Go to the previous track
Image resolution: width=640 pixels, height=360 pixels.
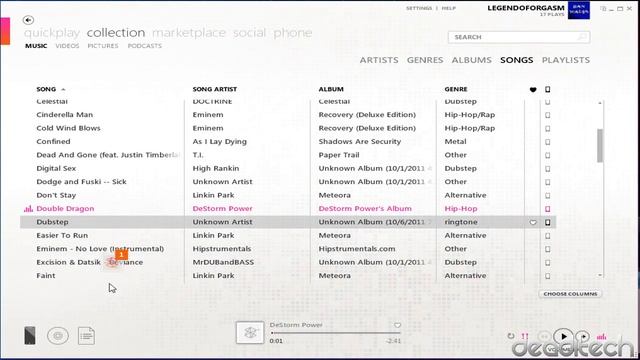[x=544, y=337]
